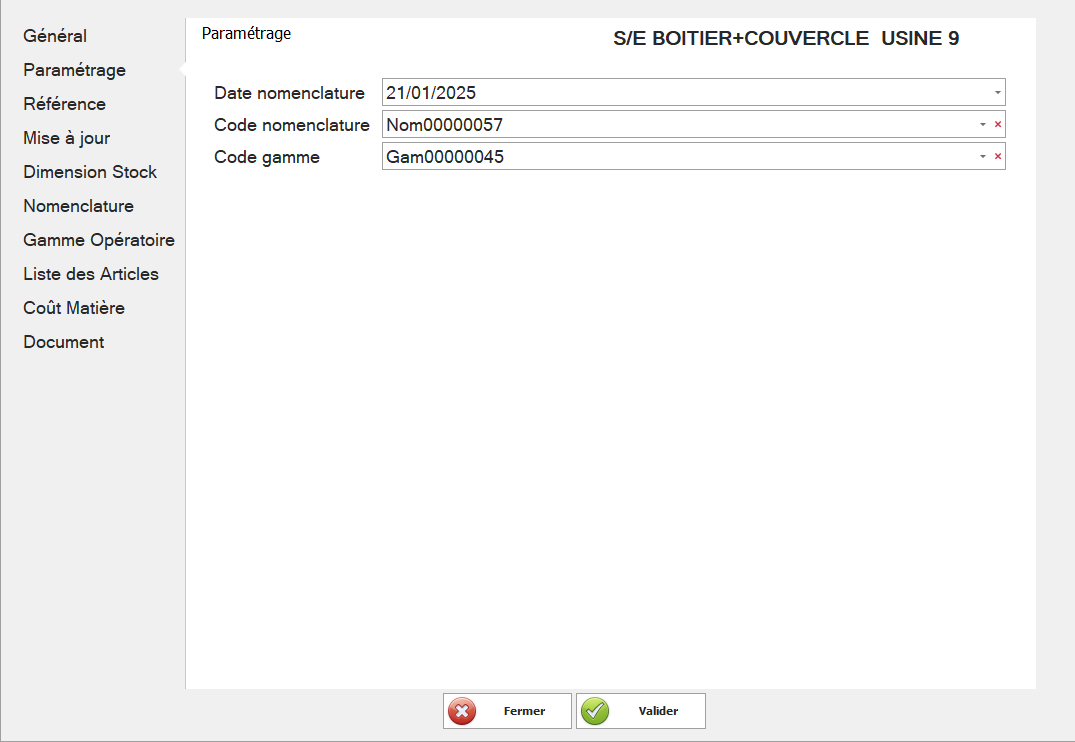Show the Nomenclature section
The height and width of the screenshot is (742, 1075).
[x=78, y=206]
